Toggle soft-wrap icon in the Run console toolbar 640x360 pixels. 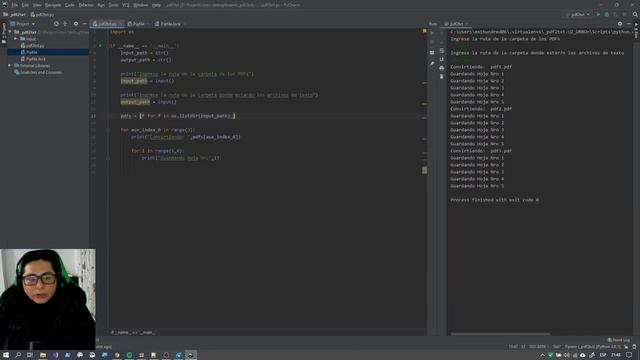tap(442, 51)
